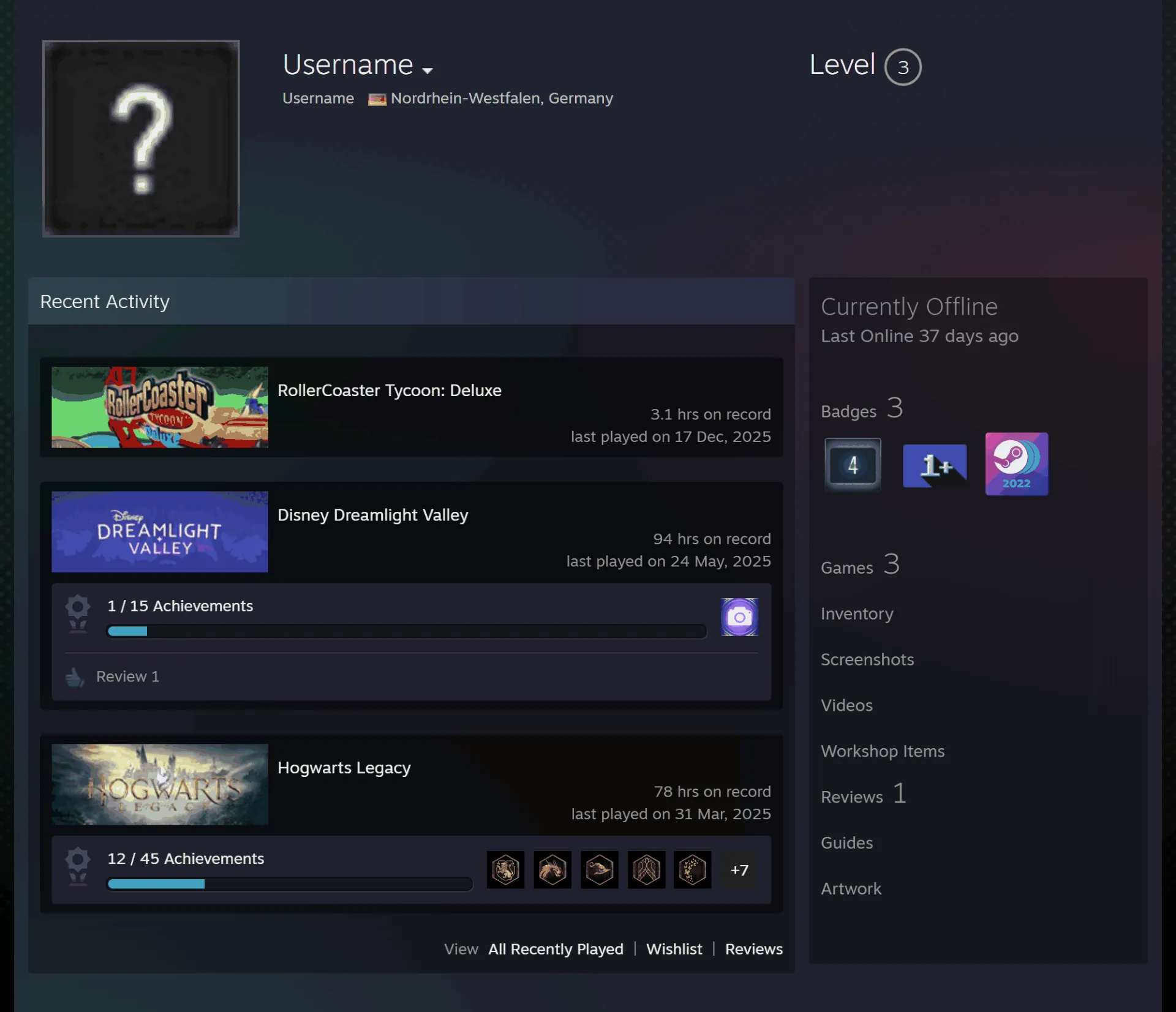Click the thumbs-up review icon
Viewport: 1176px width, 1012px height.
click(x=75, y=677)
